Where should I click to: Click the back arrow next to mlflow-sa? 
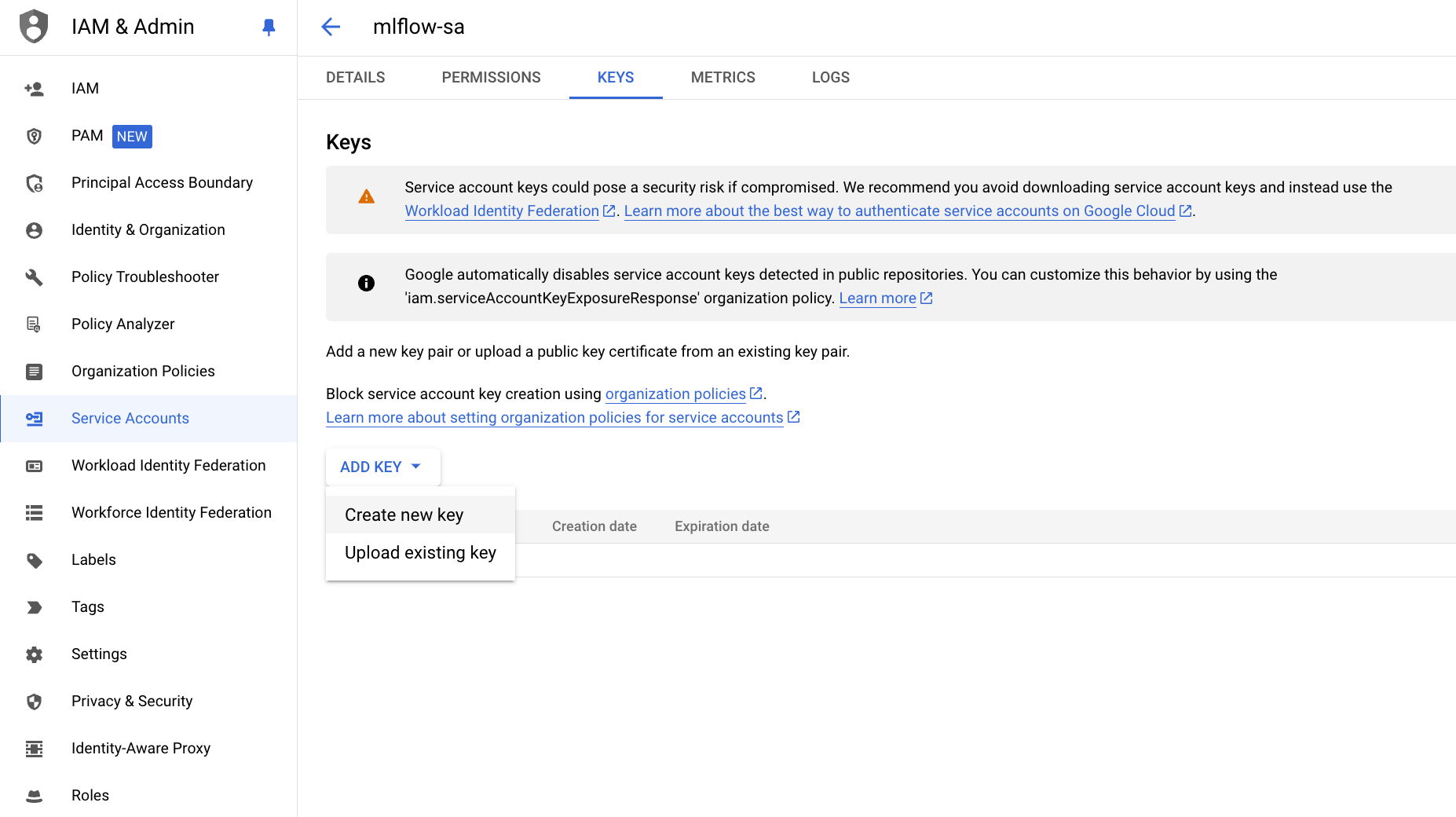point(331,27)
